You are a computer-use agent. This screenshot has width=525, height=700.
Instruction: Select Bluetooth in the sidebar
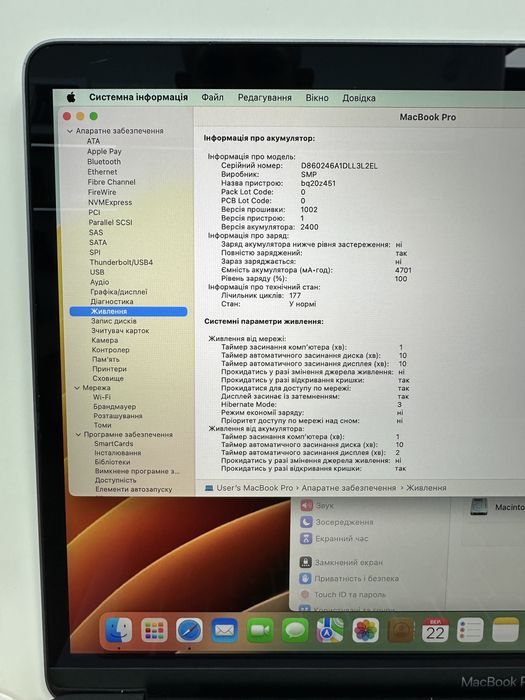tap(104, 161)
